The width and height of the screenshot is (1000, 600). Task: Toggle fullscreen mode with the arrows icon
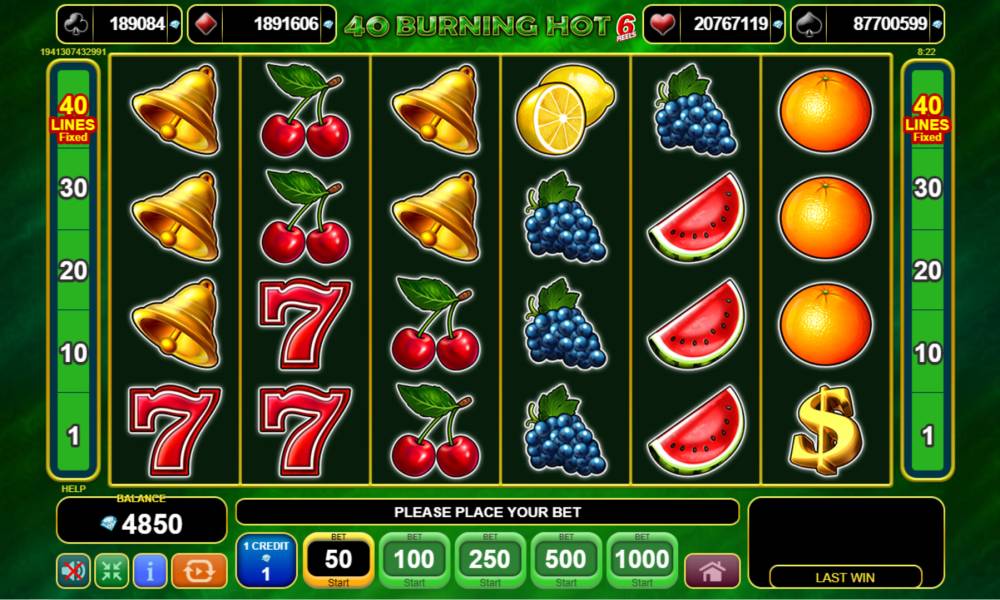pyautogui.click(x=112, y=571)
